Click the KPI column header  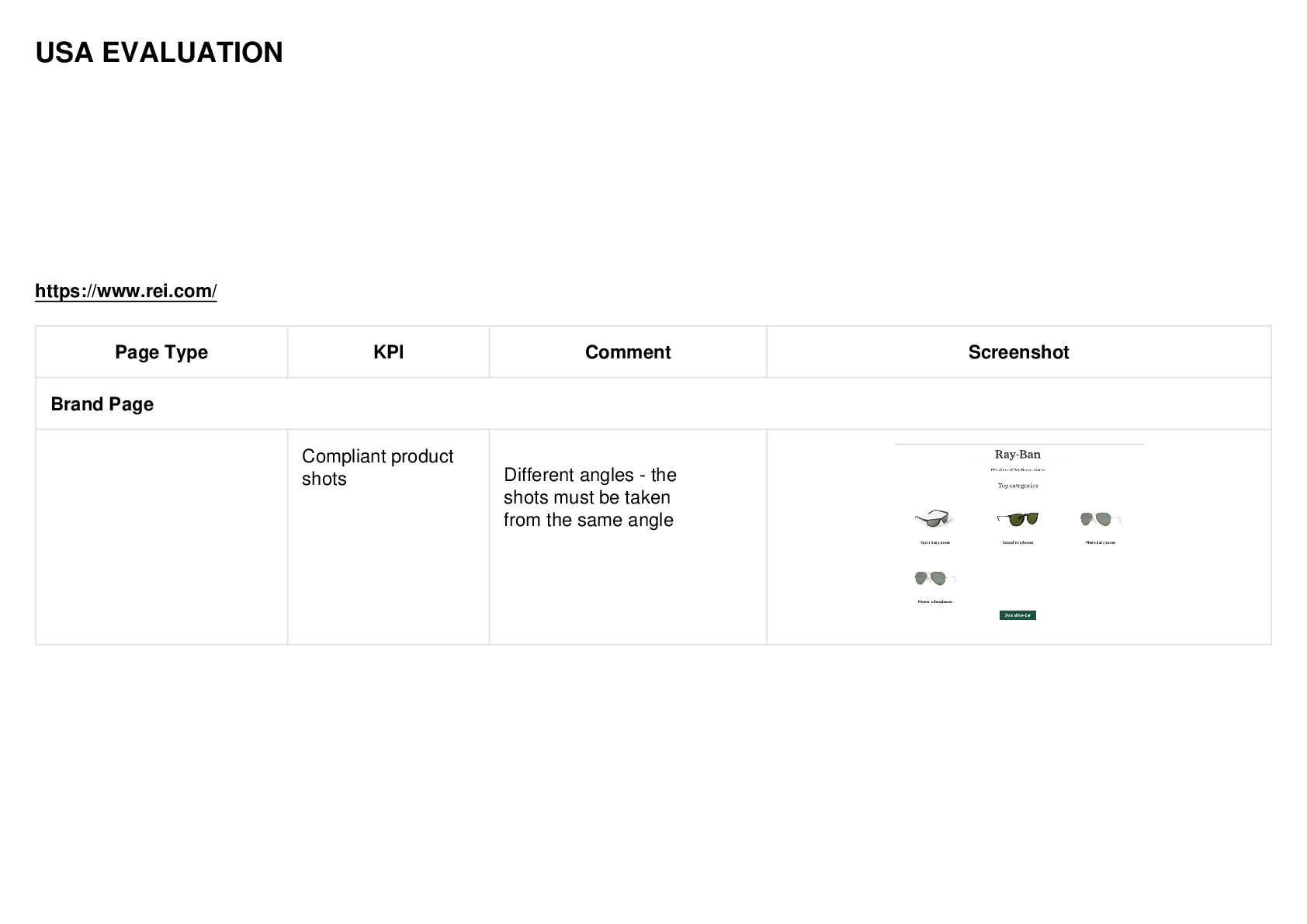click(388, 352)
